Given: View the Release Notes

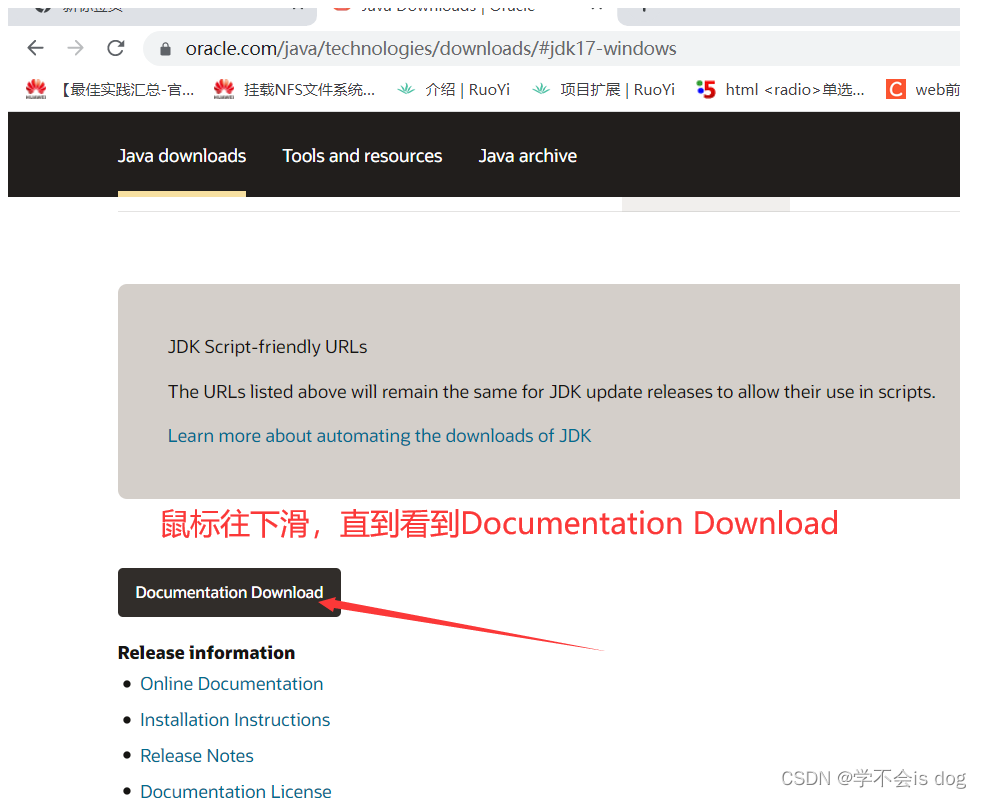Looking at the screenshot, I should click(x=196, y=756).
